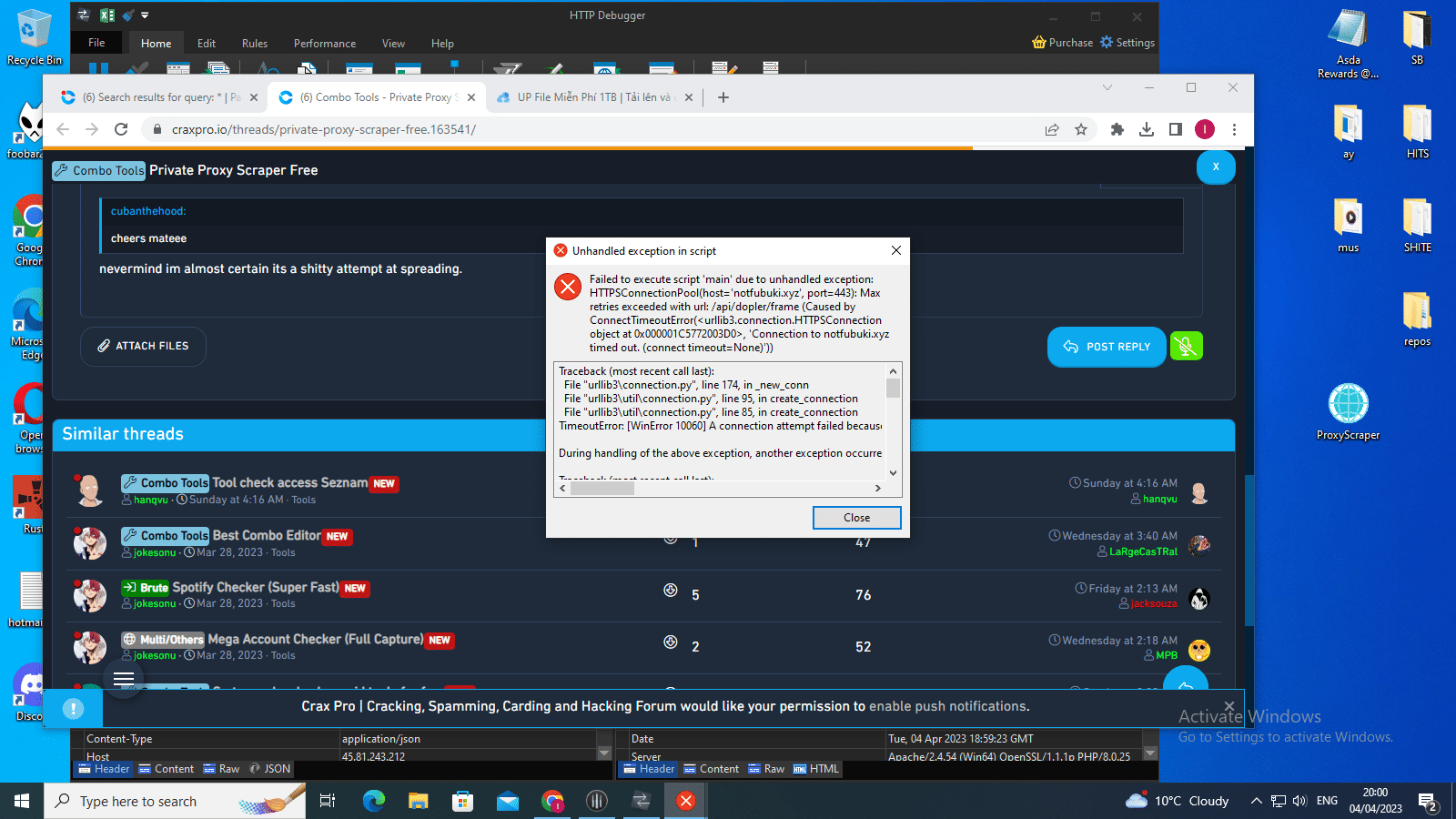Viewport: 1456px width, 819px height.
Task: Close the Combo Tools - Private Proxy browser tab
Action: [x=470, y=97]
